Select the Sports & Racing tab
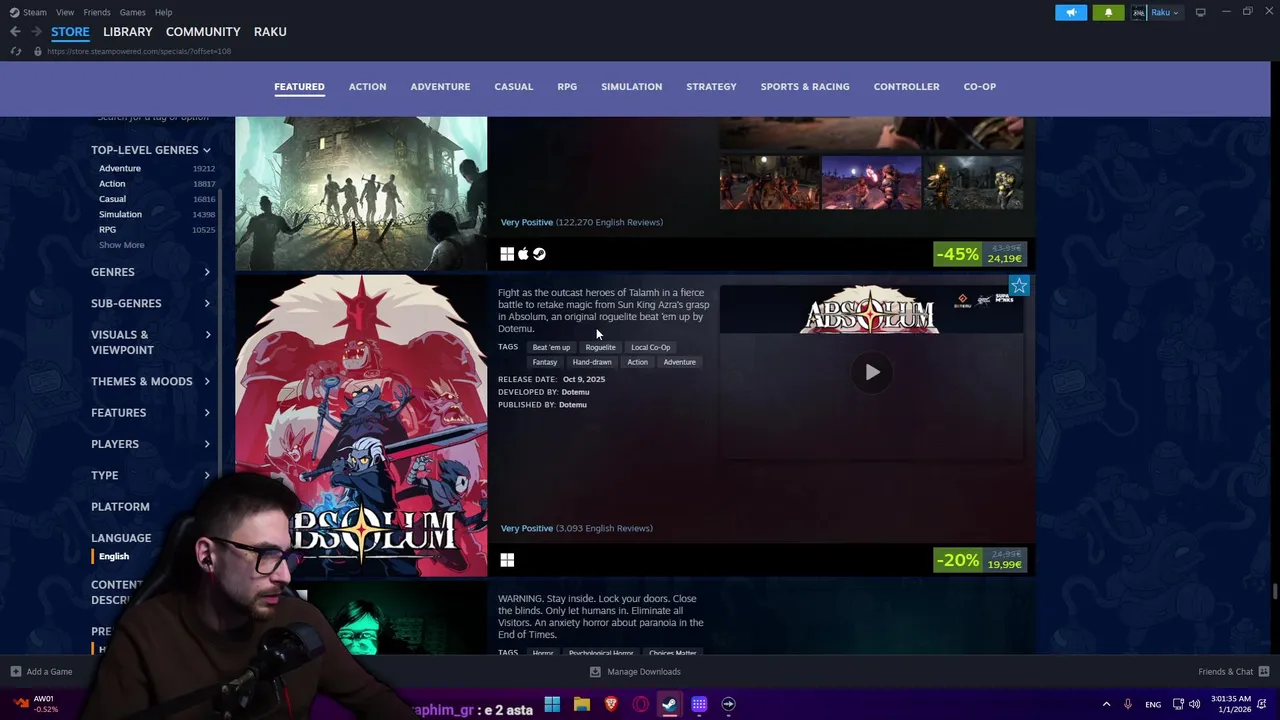 click(805, 86)
